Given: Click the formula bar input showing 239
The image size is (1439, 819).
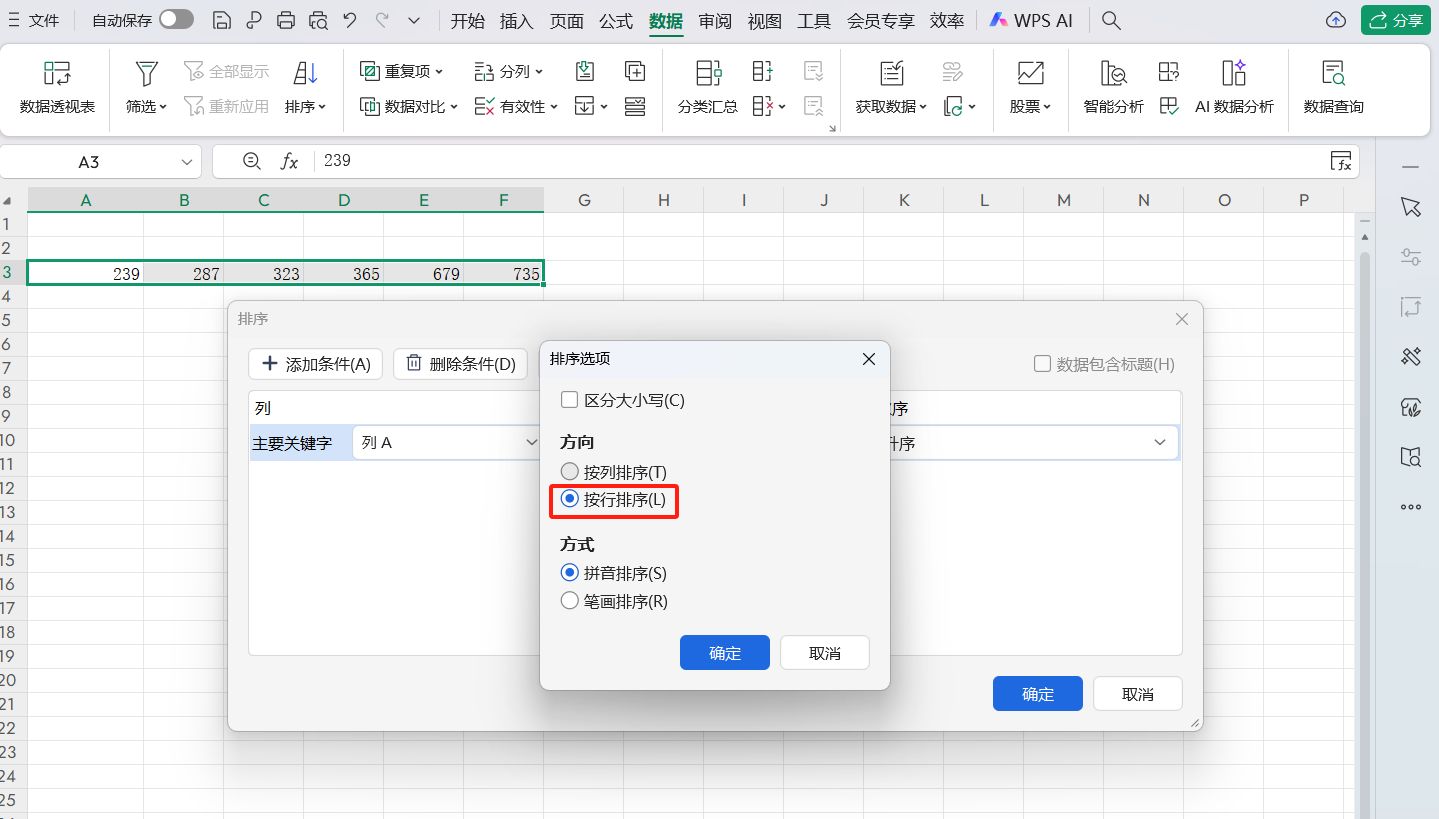Looking at the screenshot, I should tap(800, 161).
